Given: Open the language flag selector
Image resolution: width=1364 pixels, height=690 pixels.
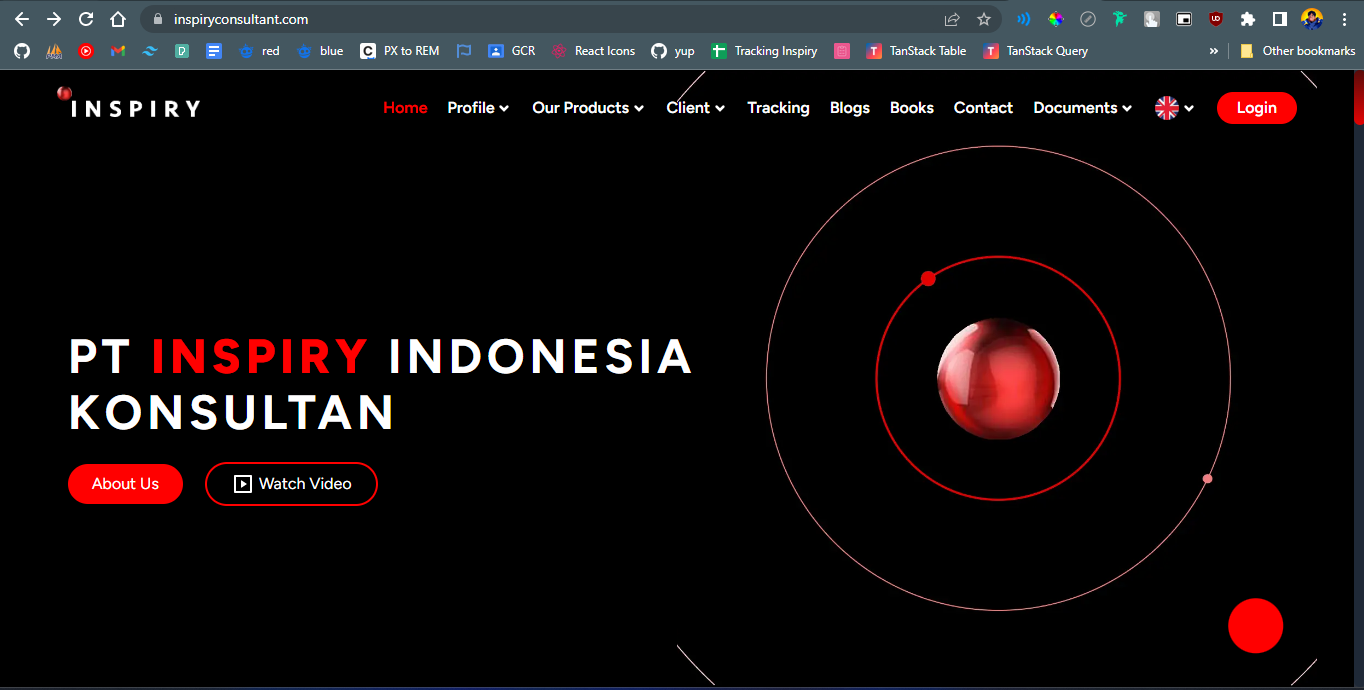Looking at the screenshot, I should pyautogui.click(x=1174, y=108).
